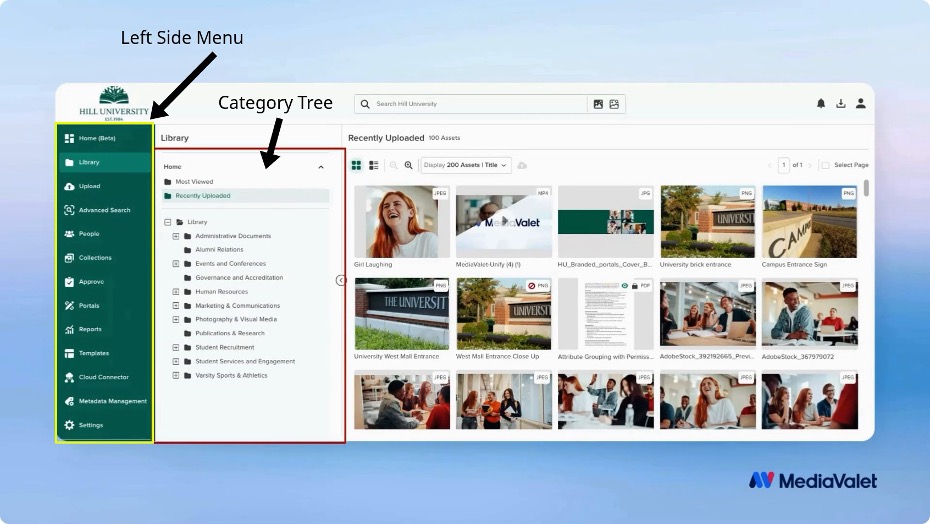This screenshot has height=524, width=930.
Task: Open the Campus Entrance Sign thumbnail
Action: pyautogui.click(x=810, y=221)
